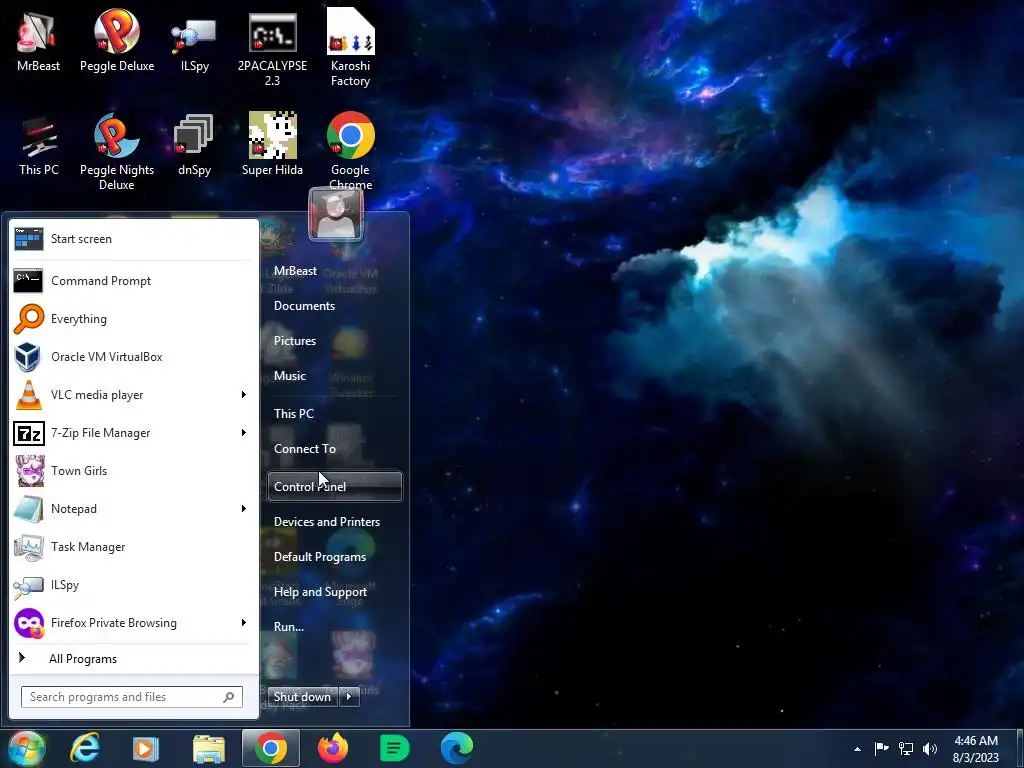Open Internet Explorer from taskbar
Screen dimensions: 1024x768
[x=86, y=748]
